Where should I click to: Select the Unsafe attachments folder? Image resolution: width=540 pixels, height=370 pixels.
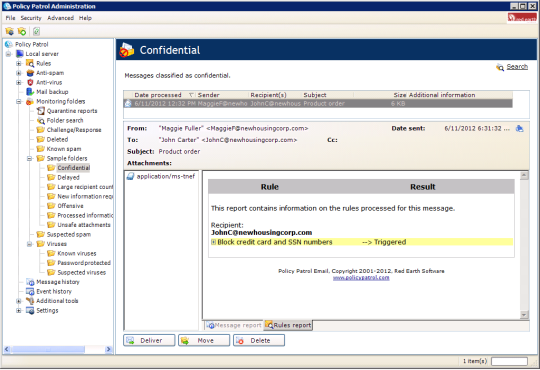click(84, 225)
